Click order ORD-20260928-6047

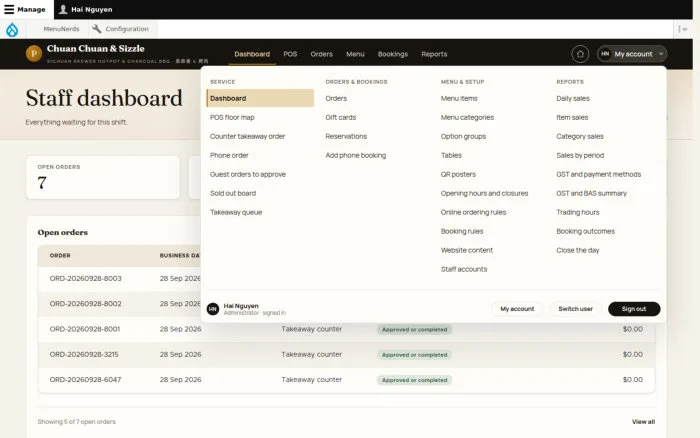point(85,380)
